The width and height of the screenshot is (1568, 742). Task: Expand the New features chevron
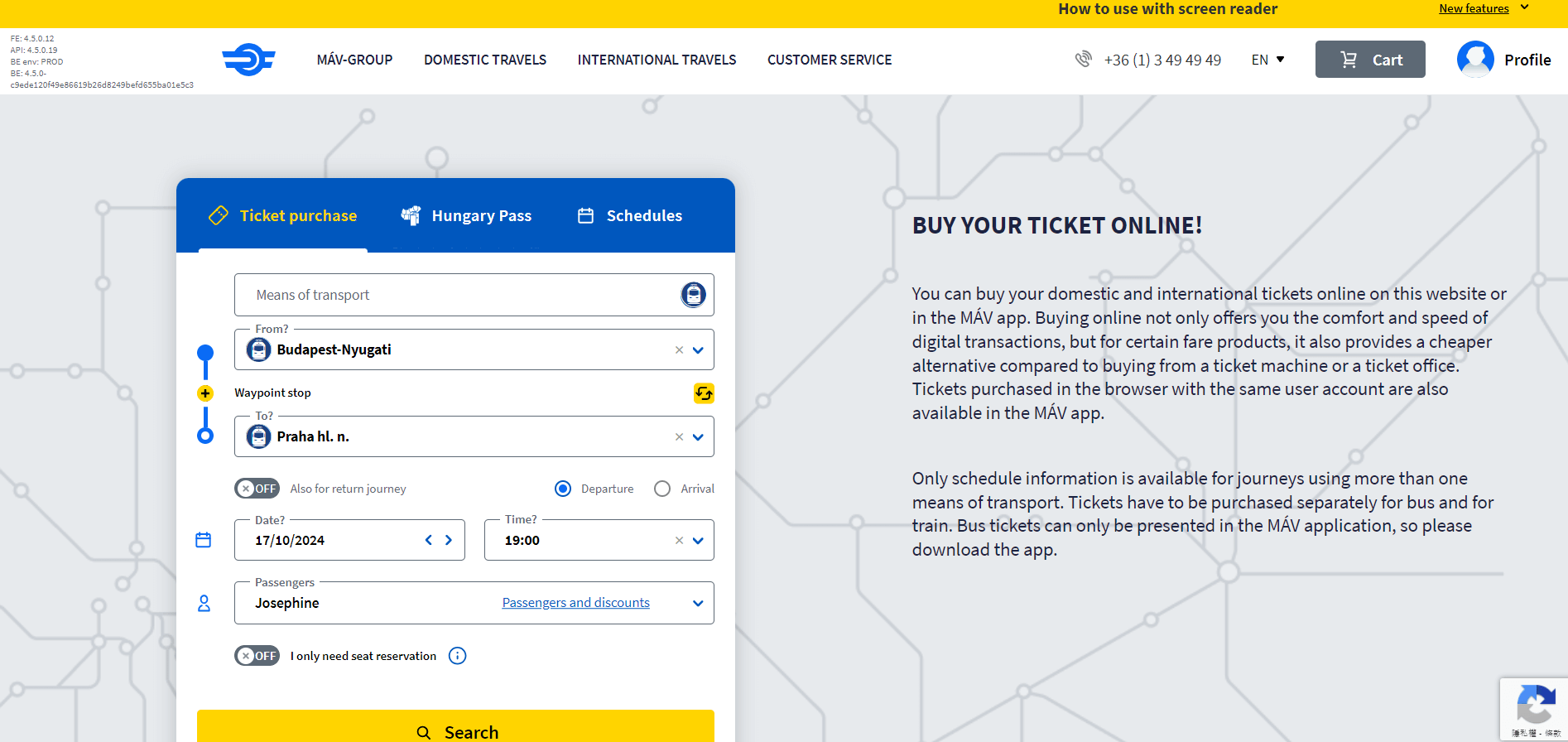coord(1525,7)
